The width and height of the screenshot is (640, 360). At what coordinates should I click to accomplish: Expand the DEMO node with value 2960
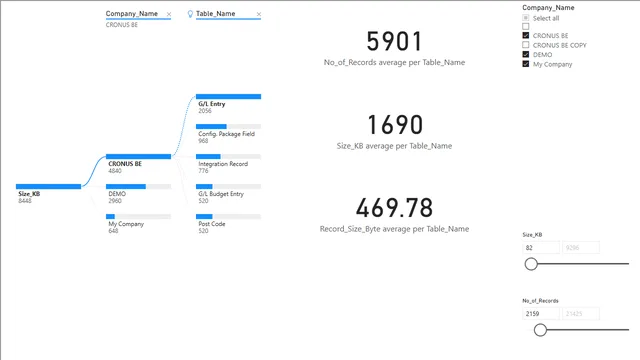(x=138, y=187)
